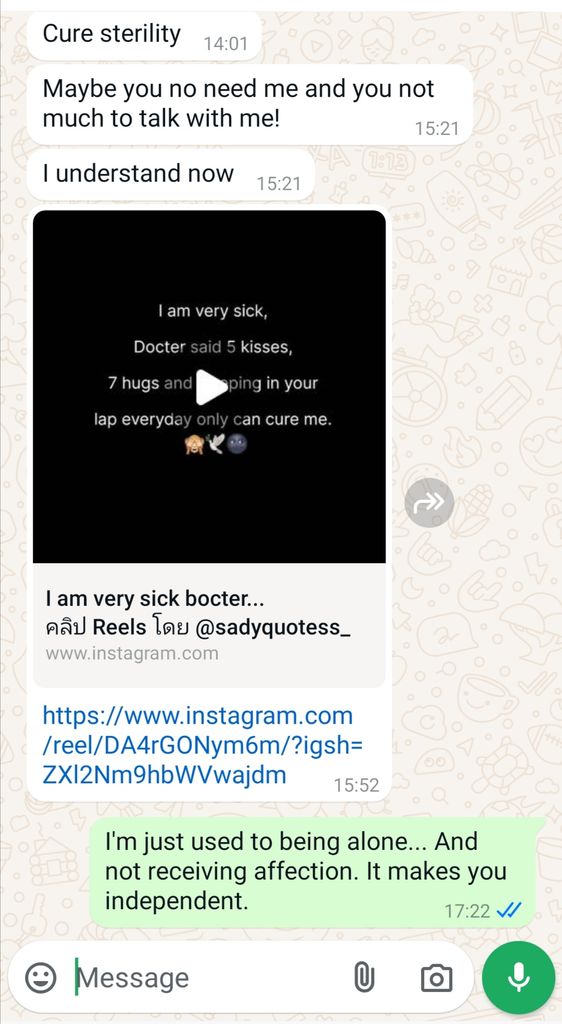Click the blue double-check read receipt
Viewport: 562px width, 1024px height.
(509, 910)
